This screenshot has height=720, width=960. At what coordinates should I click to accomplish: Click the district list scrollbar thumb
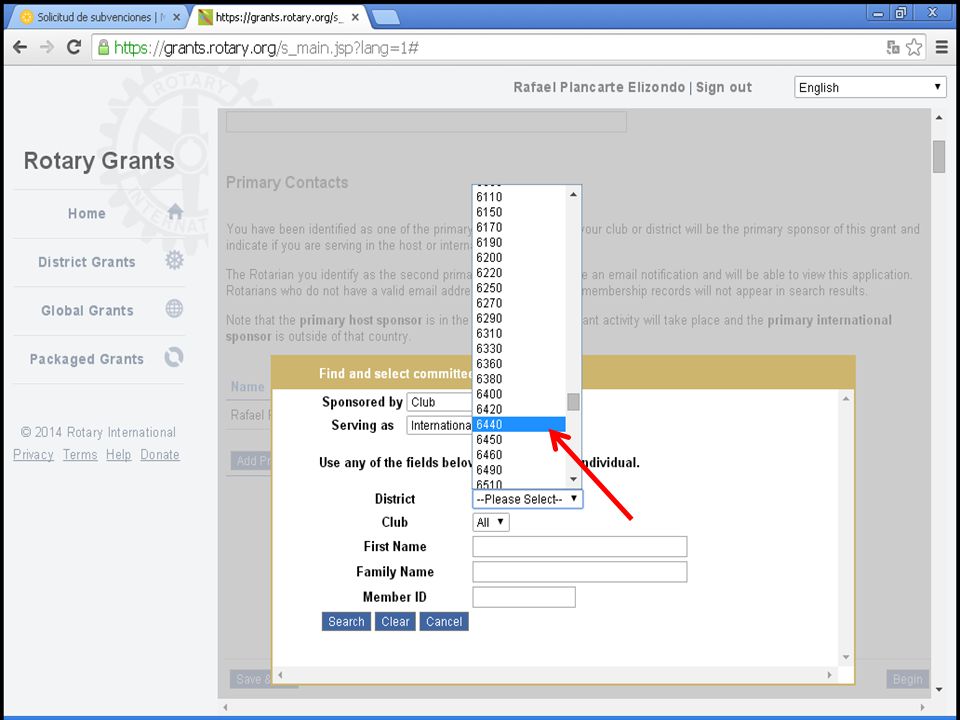pos(573,402)
